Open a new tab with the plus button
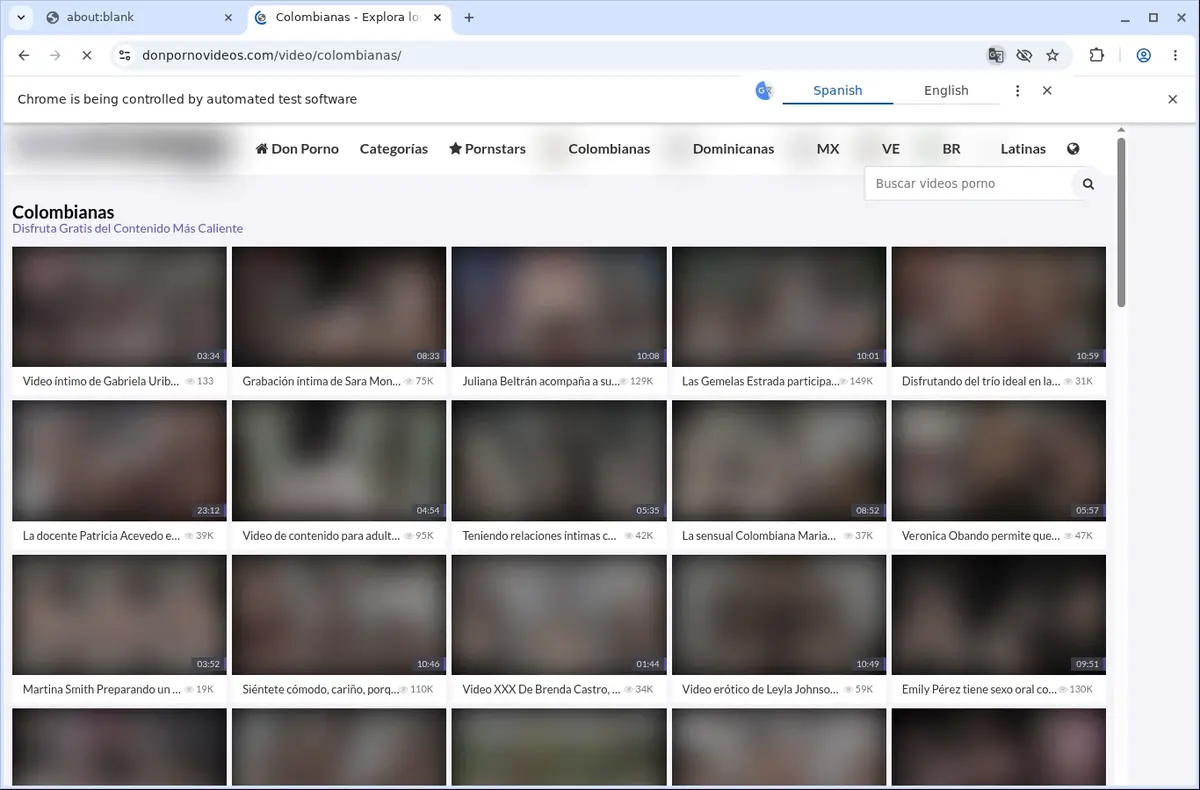This screenshot has width=1200, height=790. coord(469,17)
